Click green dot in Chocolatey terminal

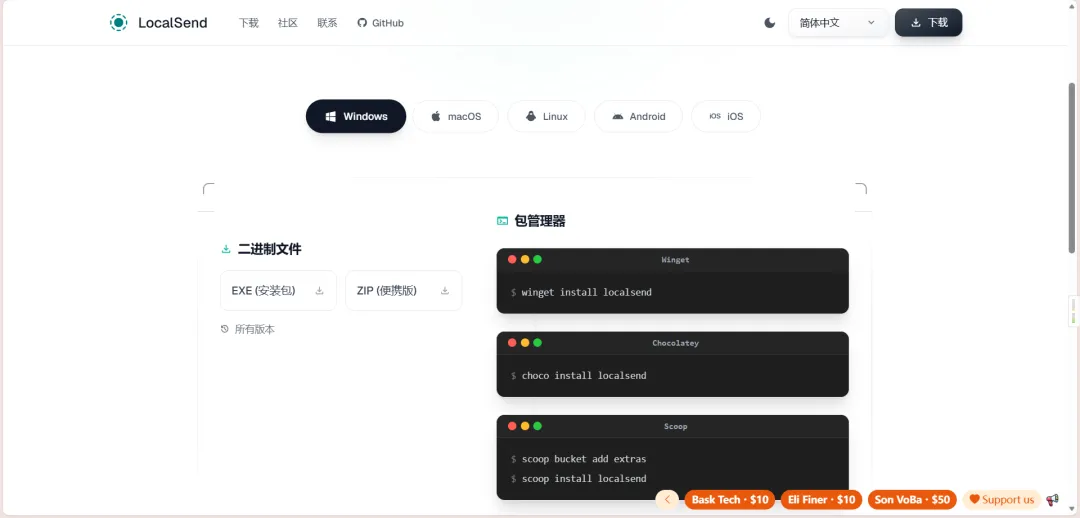point(537,343)
